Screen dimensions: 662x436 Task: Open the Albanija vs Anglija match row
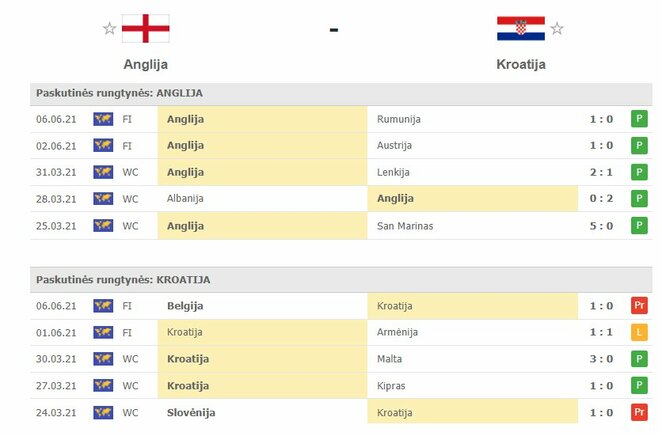[x=341, y=198]
